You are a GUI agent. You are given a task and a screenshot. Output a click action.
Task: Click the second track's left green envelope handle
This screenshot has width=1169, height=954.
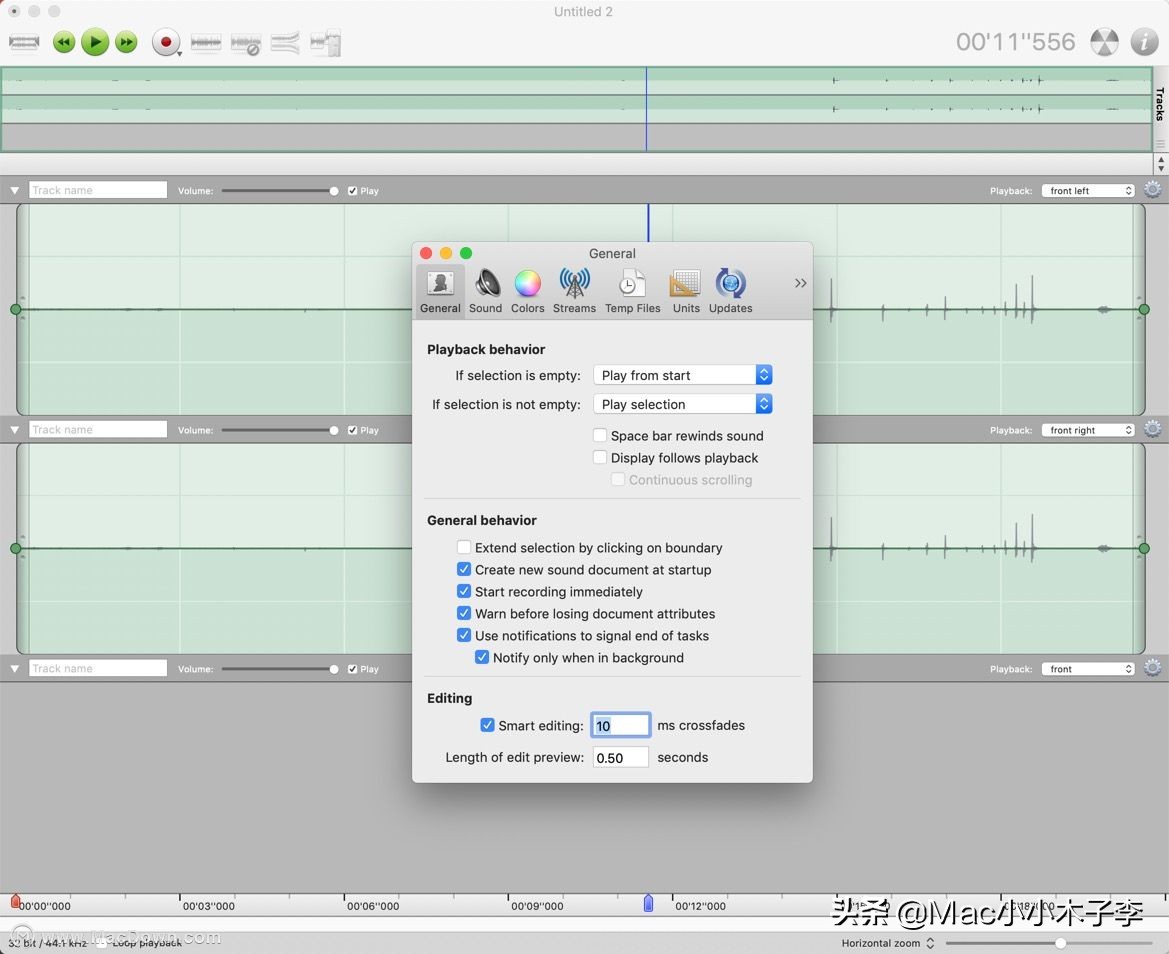coord(16,549)
